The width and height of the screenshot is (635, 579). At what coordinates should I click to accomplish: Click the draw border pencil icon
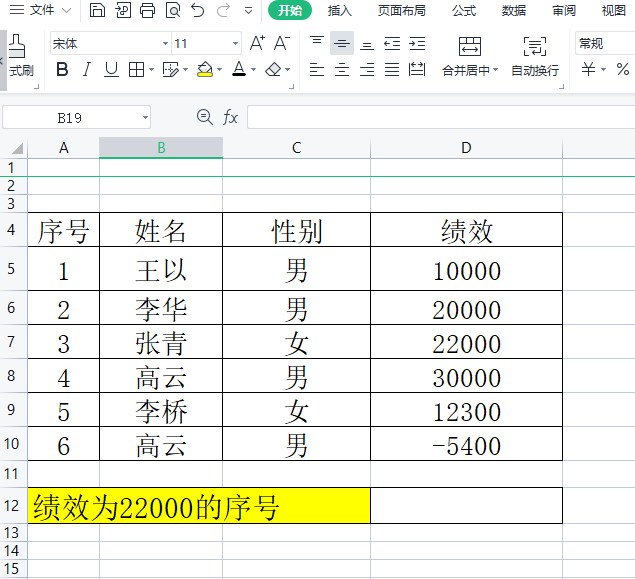[x=170, y=70]
